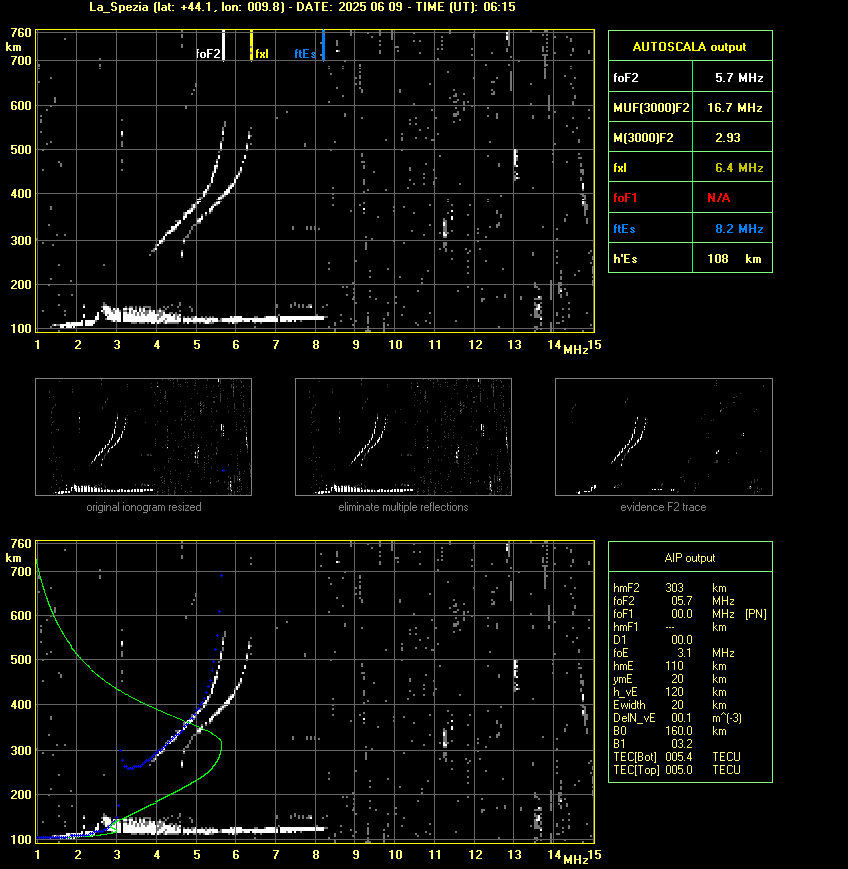
Task: Click the 8 MHz axis label of bottom ionogram
Action: (316, 855)
